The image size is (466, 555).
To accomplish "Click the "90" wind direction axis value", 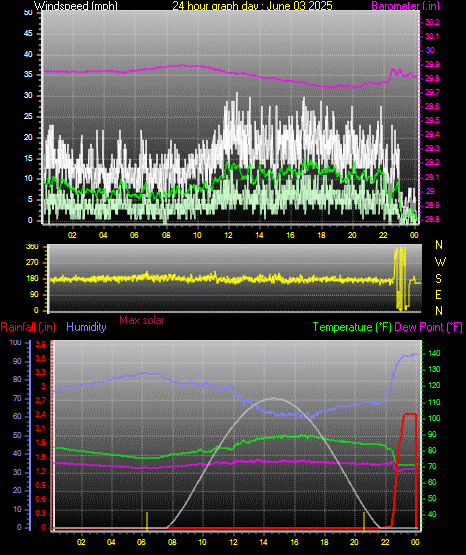I will (34, 294).
